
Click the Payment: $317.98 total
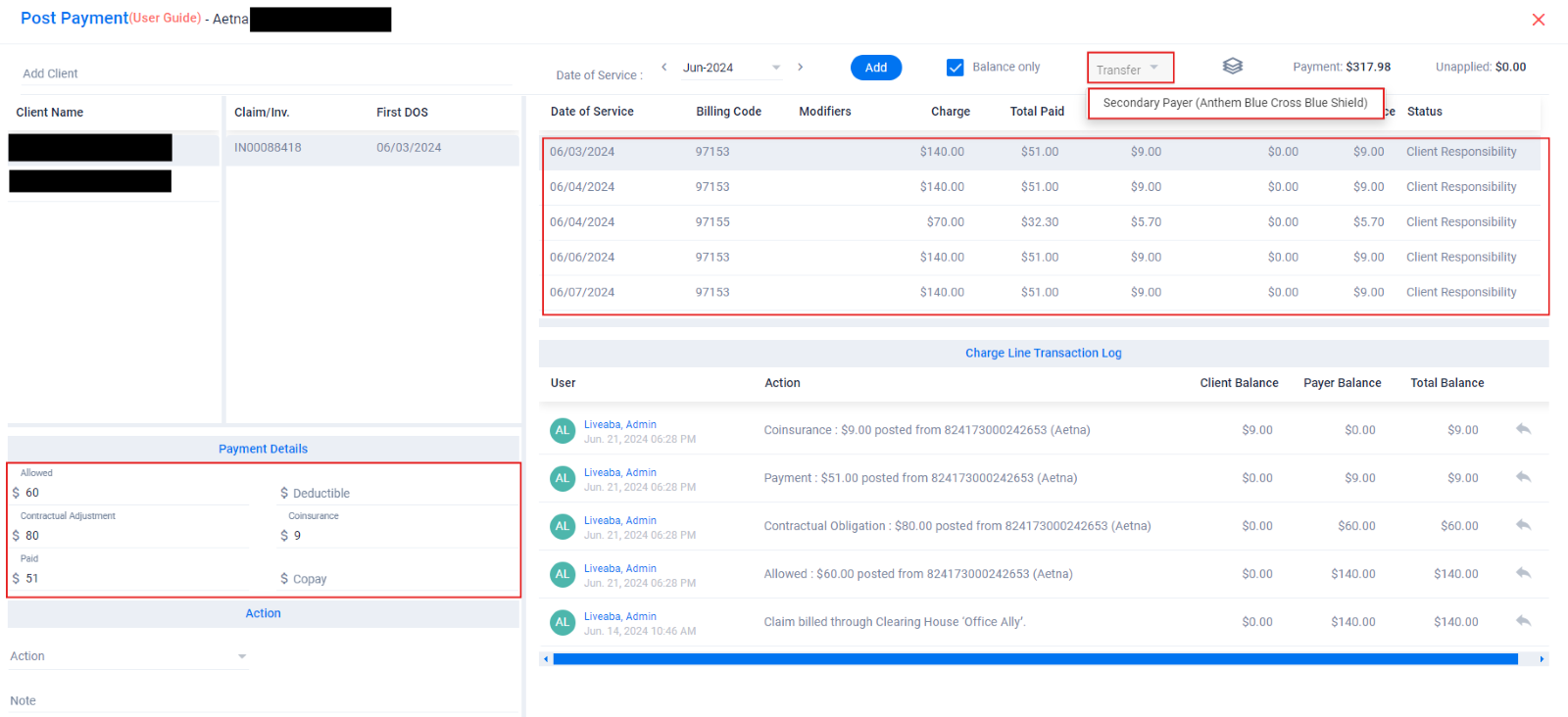(x=1342, y=67)
